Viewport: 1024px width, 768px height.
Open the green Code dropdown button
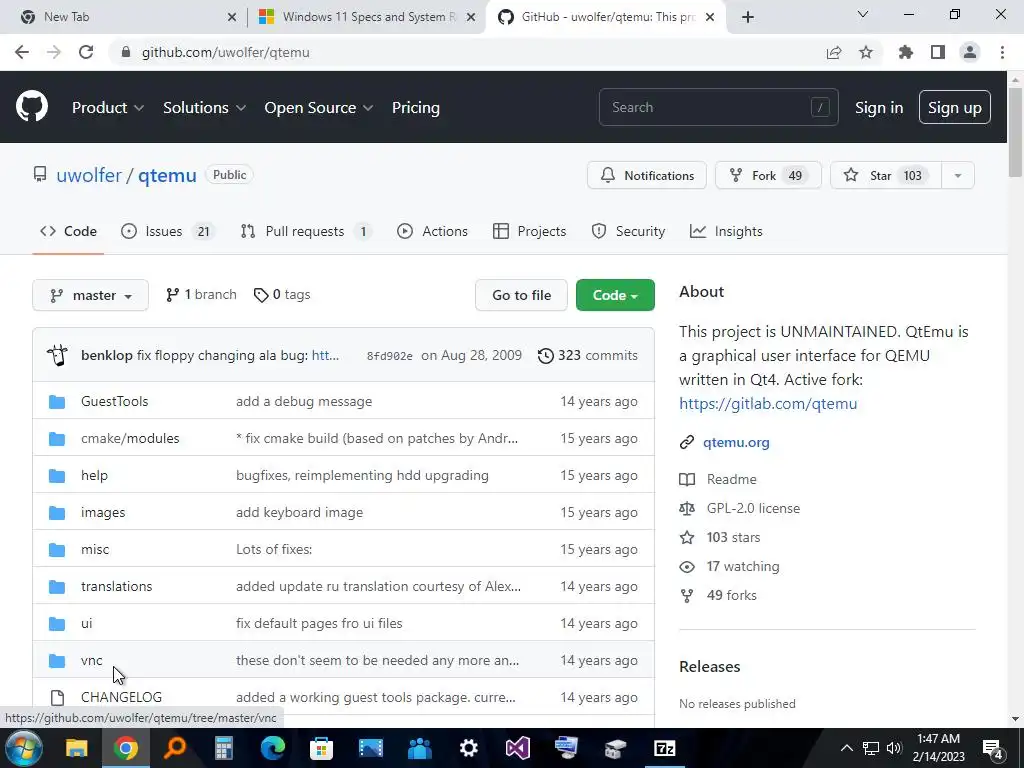pyautogui.click(x=615, y=295)
